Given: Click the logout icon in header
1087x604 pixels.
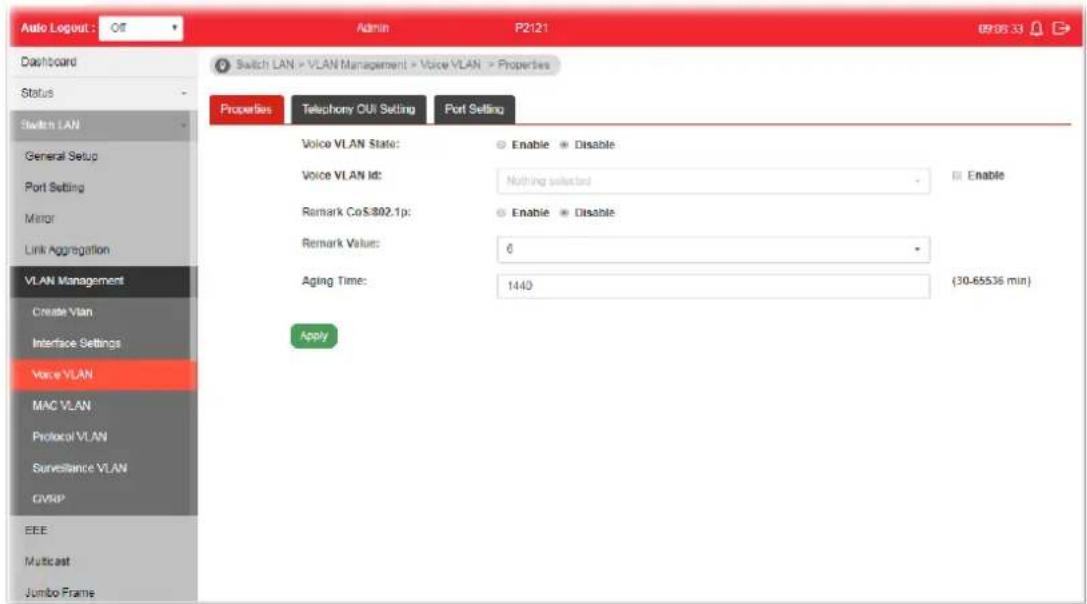Looking at the screenshot, I should click(1061, 28).
